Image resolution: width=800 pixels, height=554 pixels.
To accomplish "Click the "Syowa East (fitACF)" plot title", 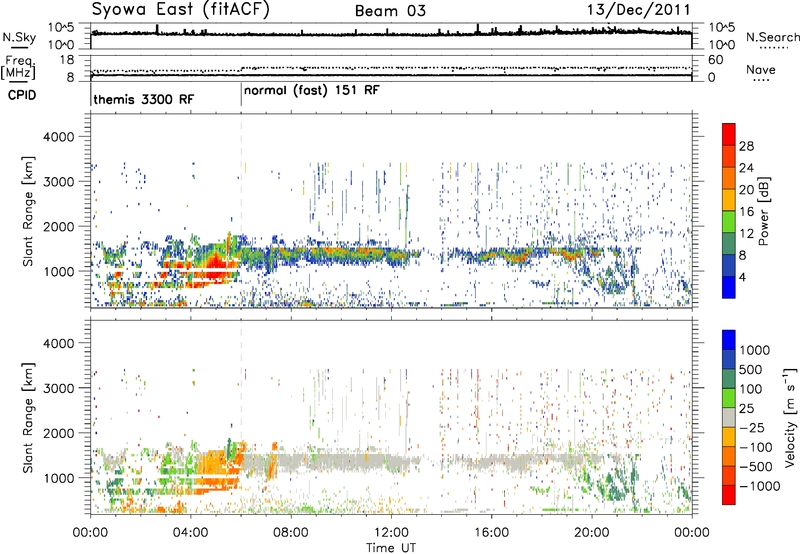I will coord(180,10).
